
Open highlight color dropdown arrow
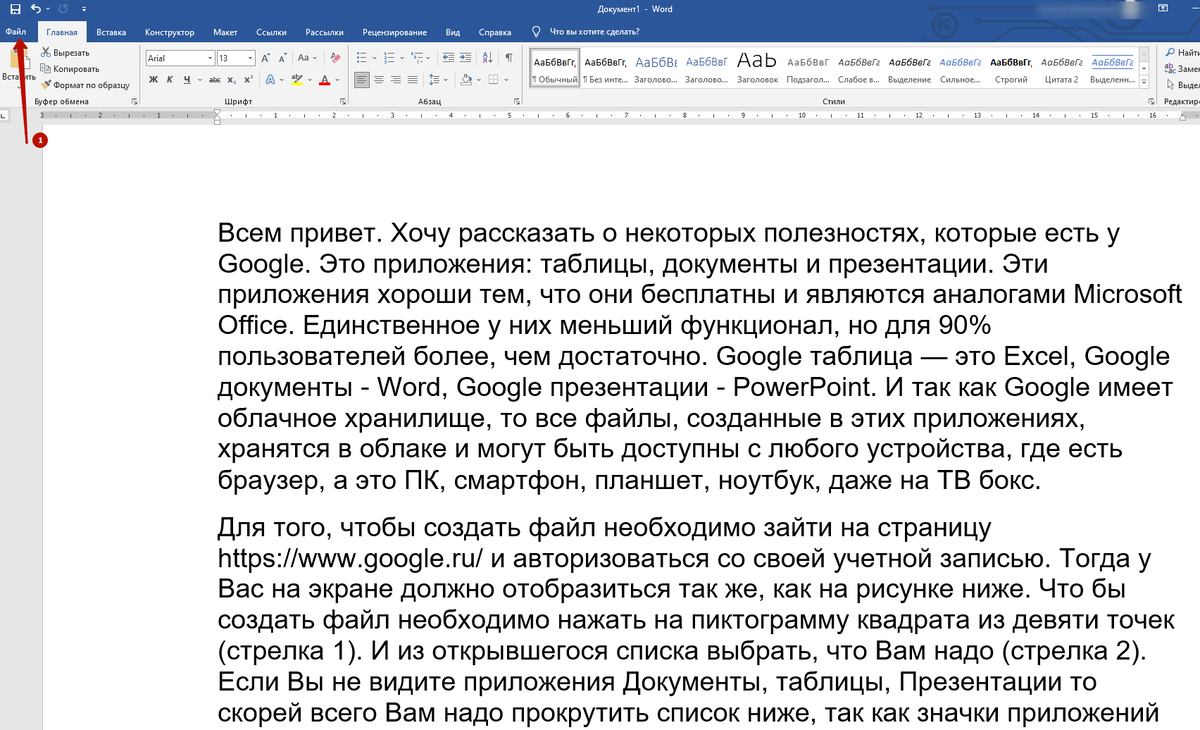pos(310,80)
